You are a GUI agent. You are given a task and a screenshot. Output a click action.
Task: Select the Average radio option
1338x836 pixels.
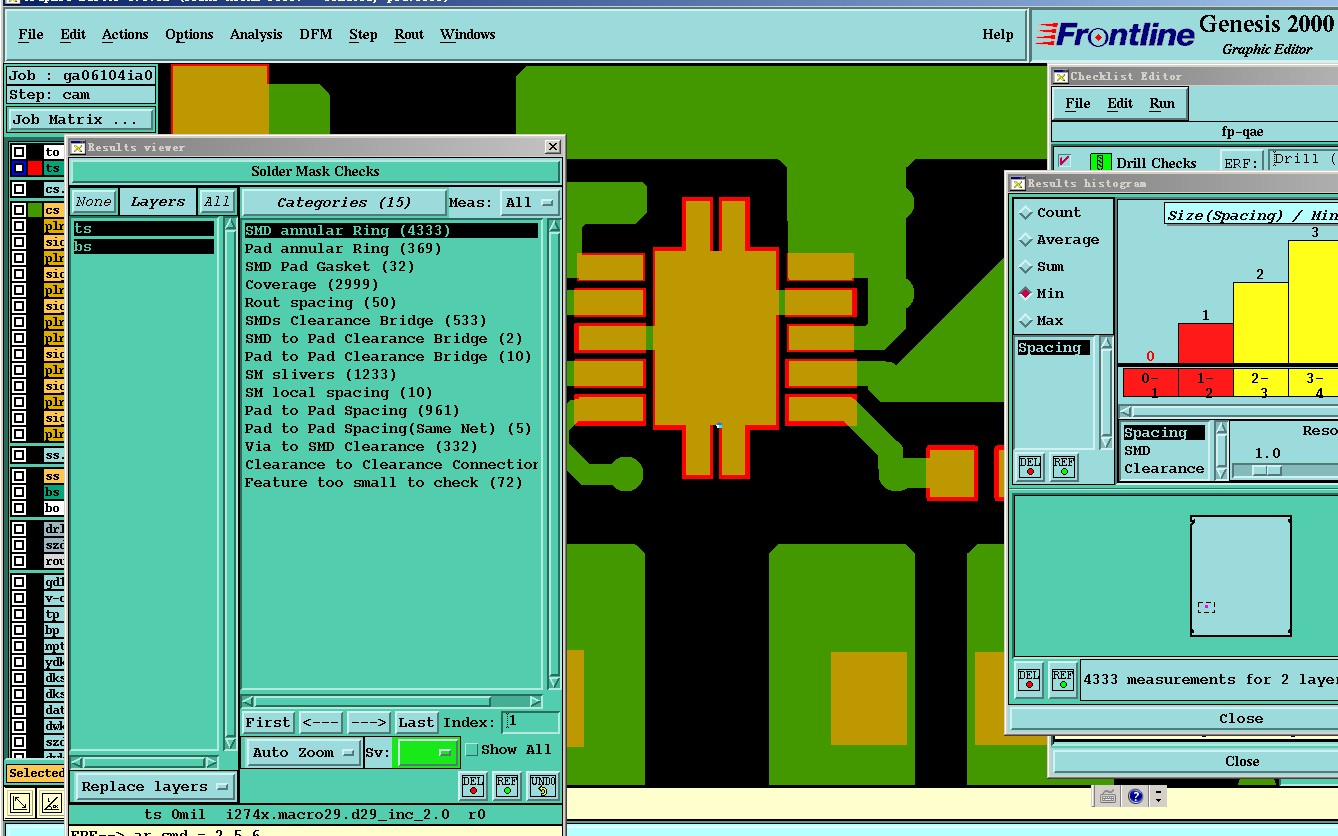coord(1026,240)
